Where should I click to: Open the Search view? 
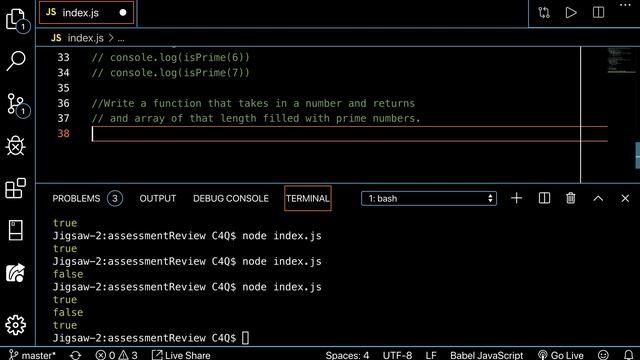(16, 61)
